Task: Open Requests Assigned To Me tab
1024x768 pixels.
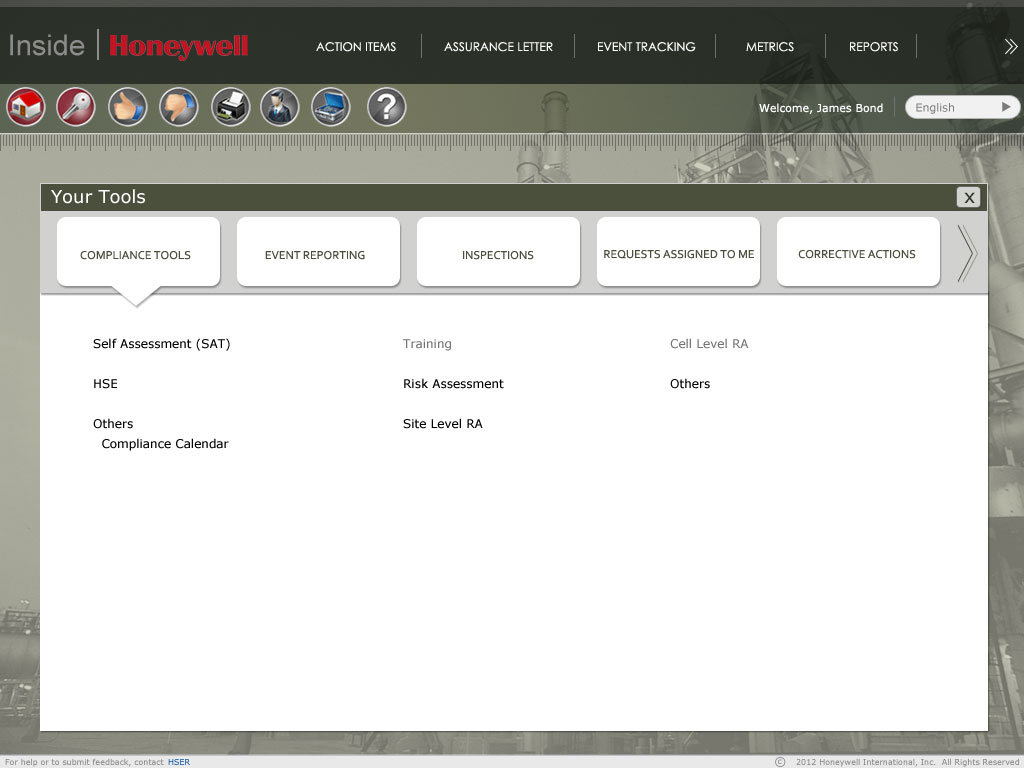Action: [679, 254]
